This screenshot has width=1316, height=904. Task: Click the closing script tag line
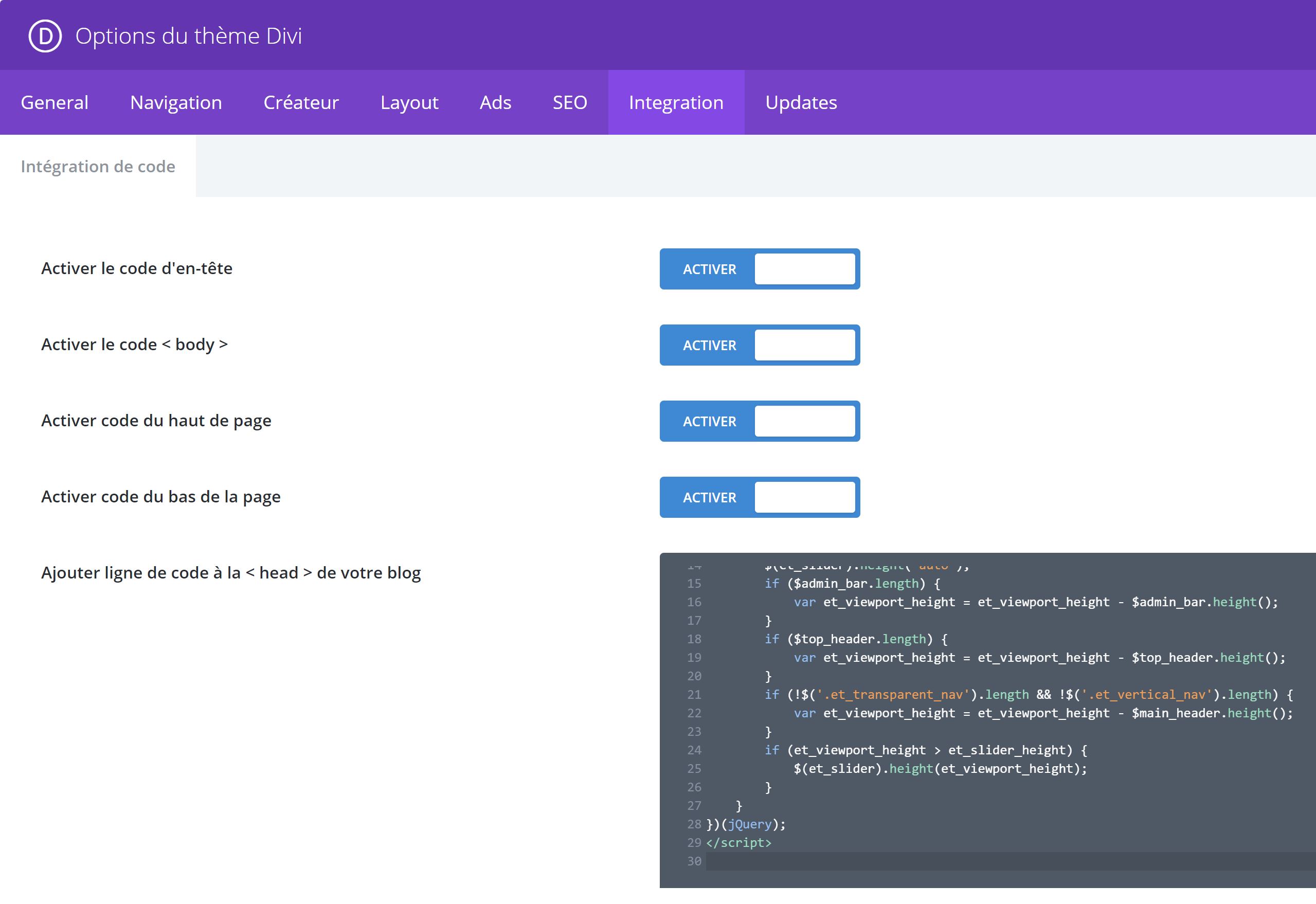click(738, 843)
